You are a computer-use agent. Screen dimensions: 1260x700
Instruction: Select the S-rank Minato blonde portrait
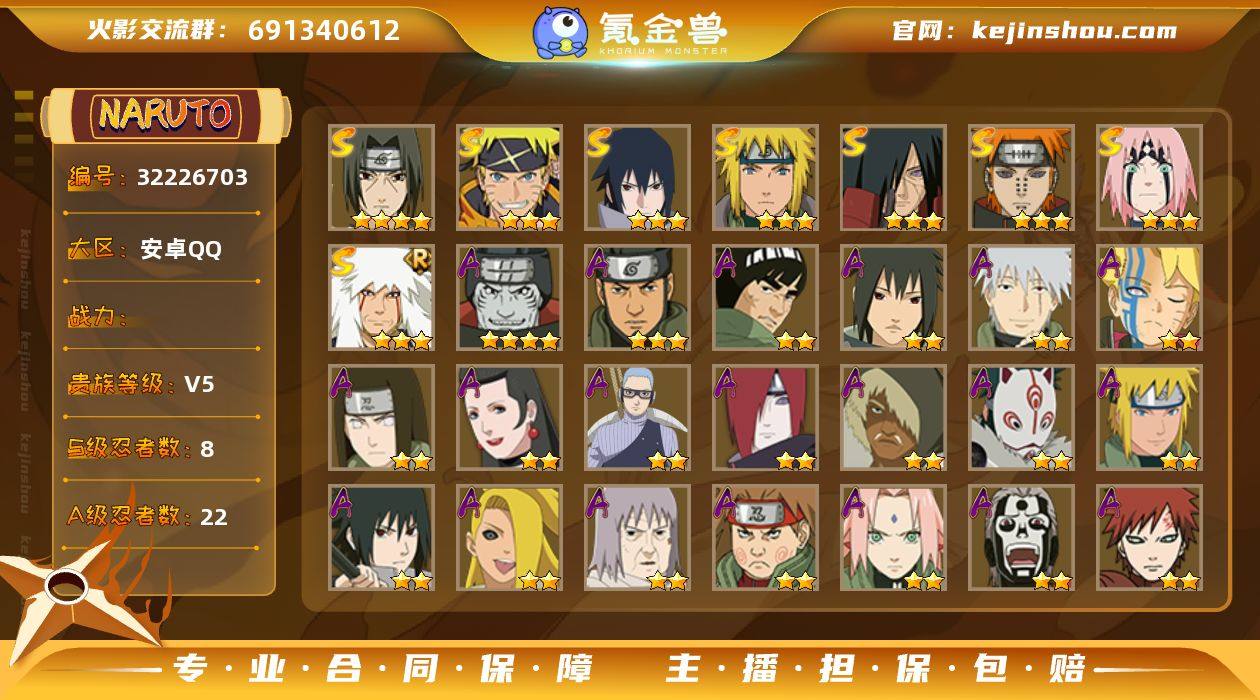tap(765, 178)
